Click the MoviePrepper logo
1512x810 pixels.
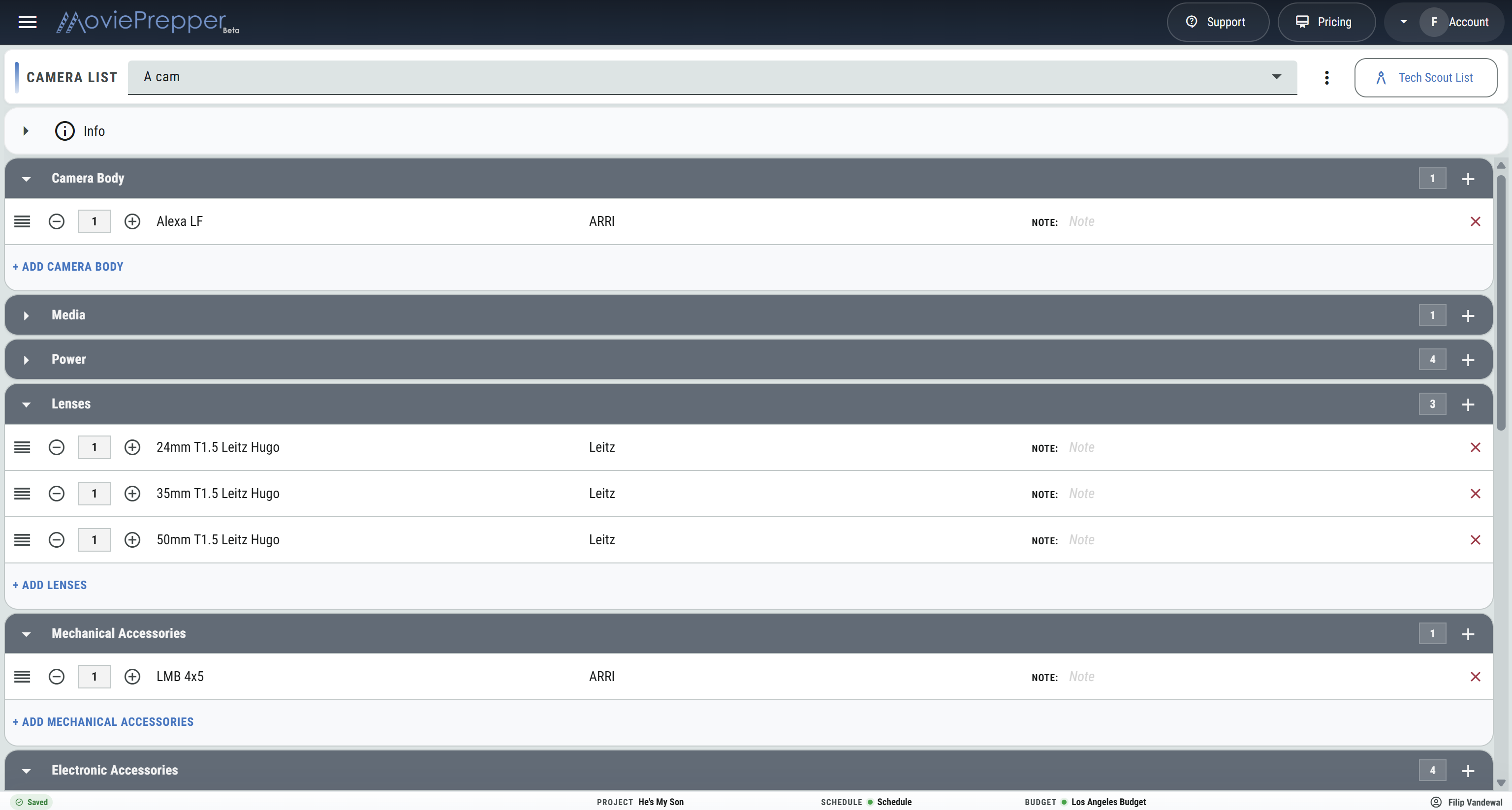tap(147, 22)
